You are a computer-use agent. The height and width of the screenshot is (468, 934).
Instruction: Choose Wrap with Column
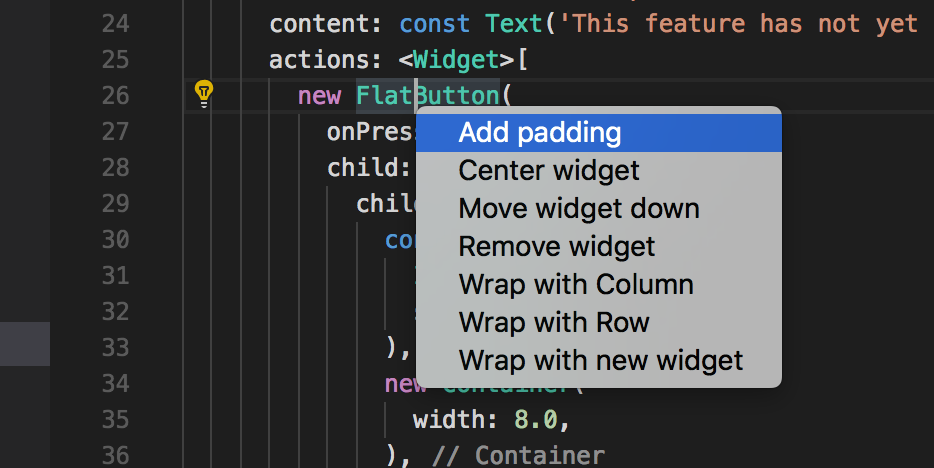click(575, 284)
